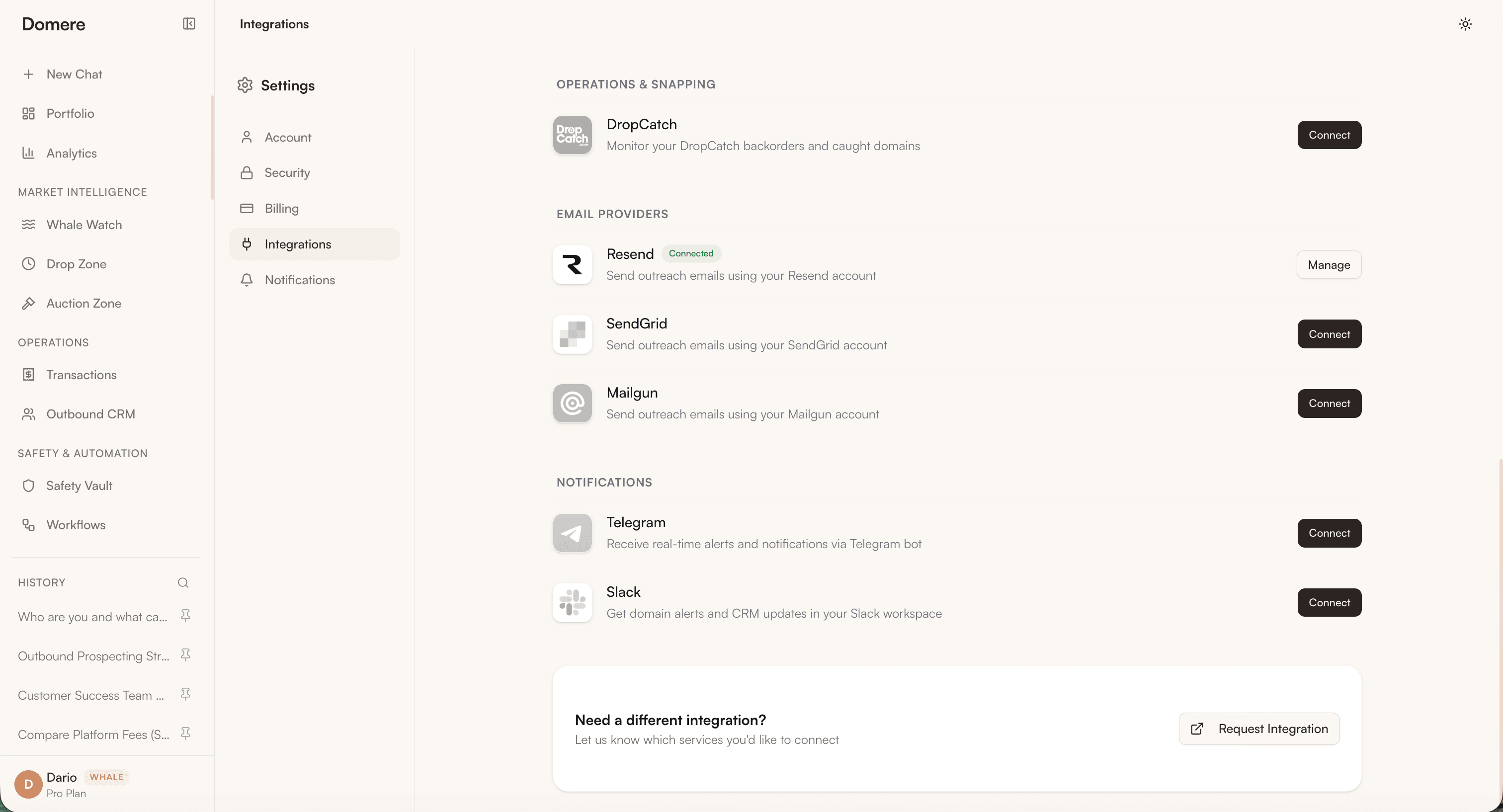Manage the Resend connection

1329,264
